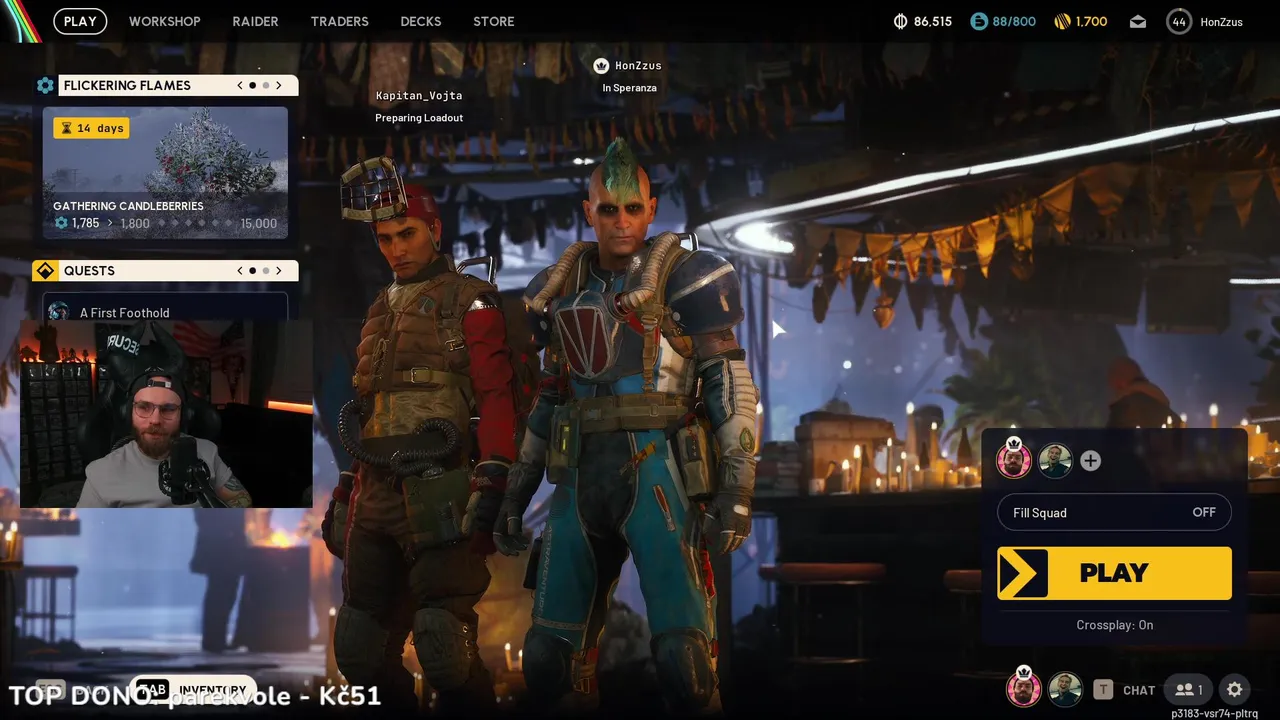Viewport: 1280px width, 720px height.
Task: Click the blue stash capacity icon 88/800
Action: [x=979, y=21]
